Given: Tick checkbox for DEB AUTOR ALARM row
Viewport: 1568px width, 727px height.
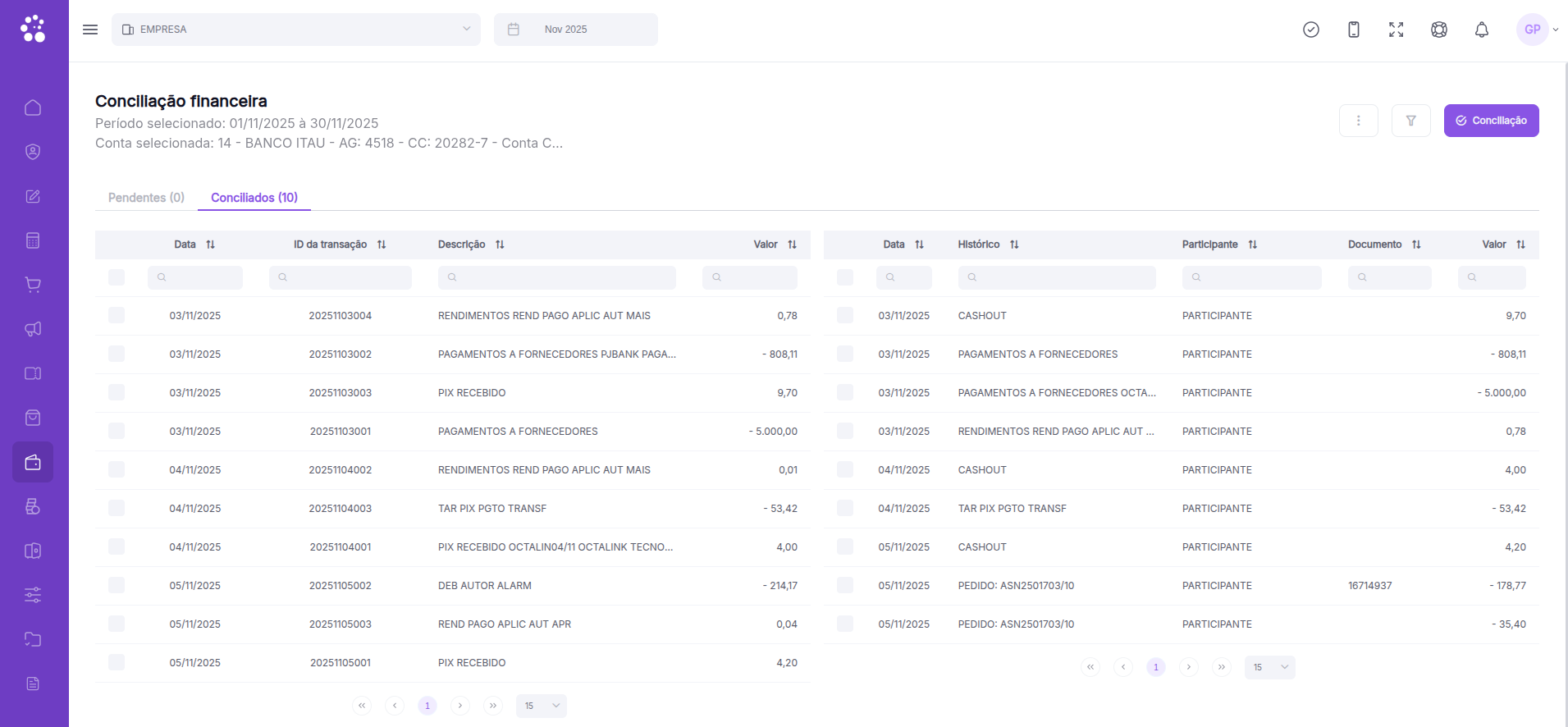Looking at the screenshot, I should pyautogui.click(x=117, y=585).
